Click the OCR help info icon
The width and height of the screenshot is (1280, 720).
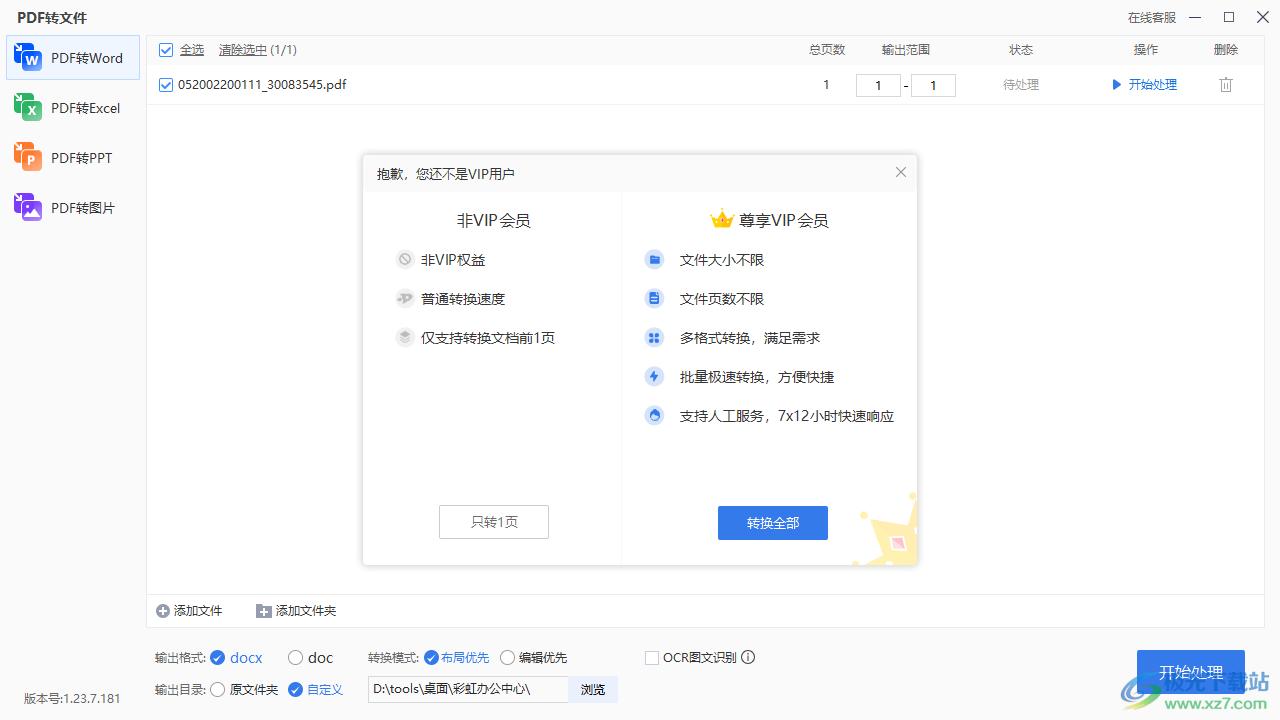coord(748,657)
